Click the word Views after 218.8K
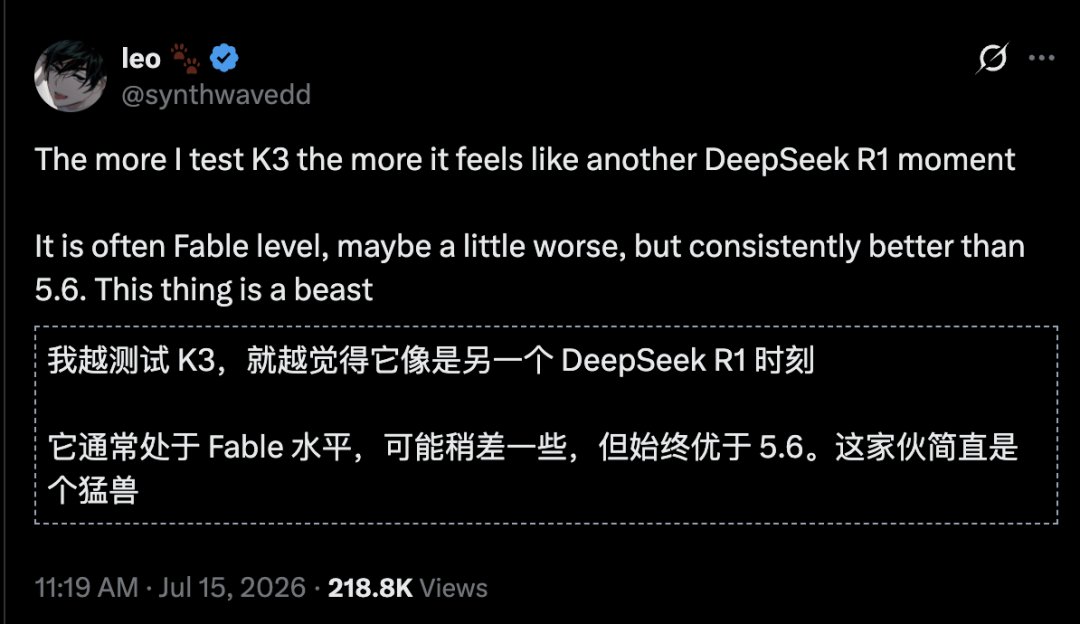 pos(453,588)
